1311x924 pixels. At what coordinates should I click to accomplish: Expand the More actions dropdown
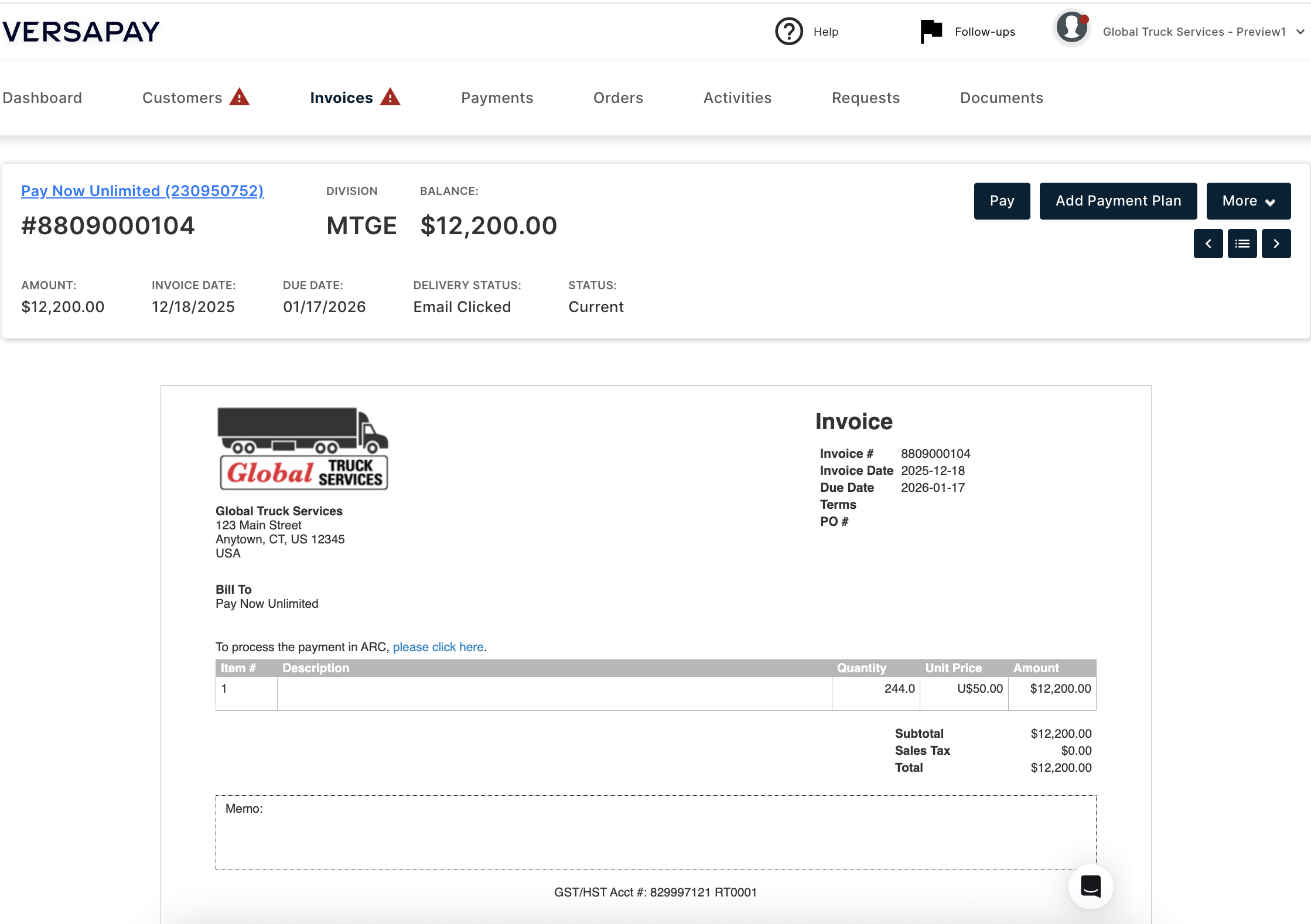[1248, 201]
